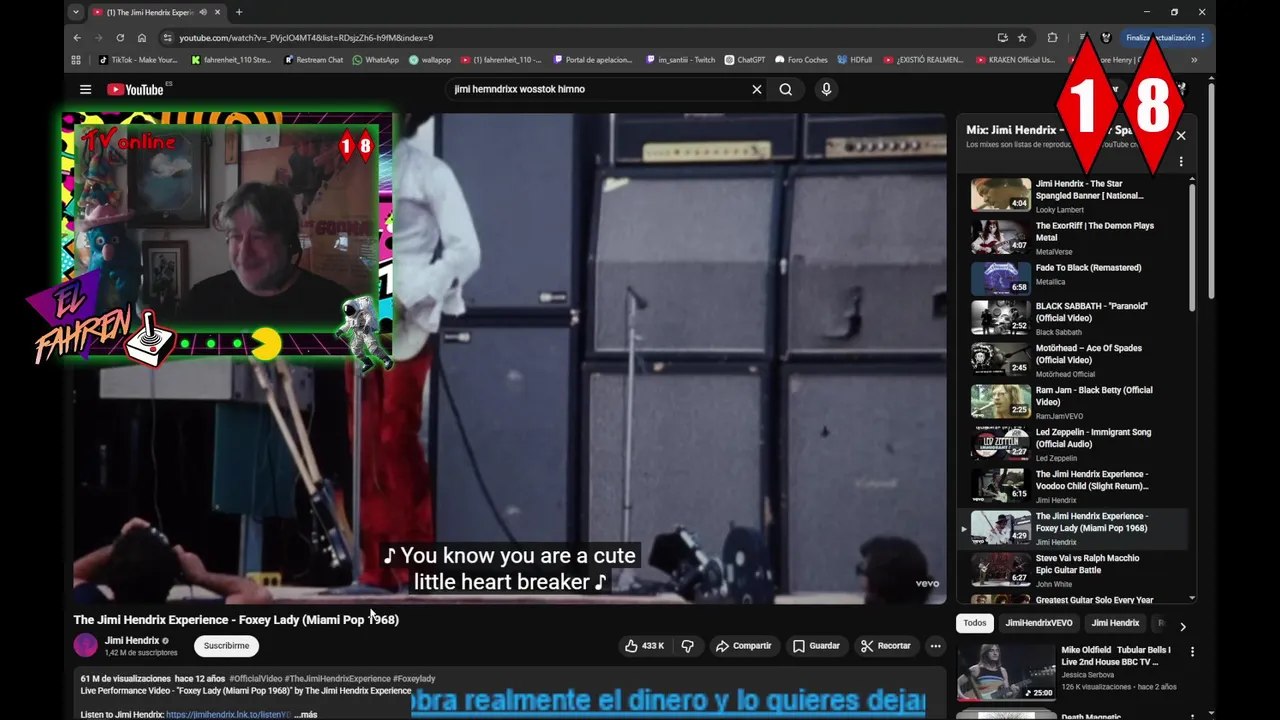The height and width of the screenshot is (720, 1280).
Task: Play Steve Vai vs Ralph Macchio battle
Action: click(x=1078, y=570)
